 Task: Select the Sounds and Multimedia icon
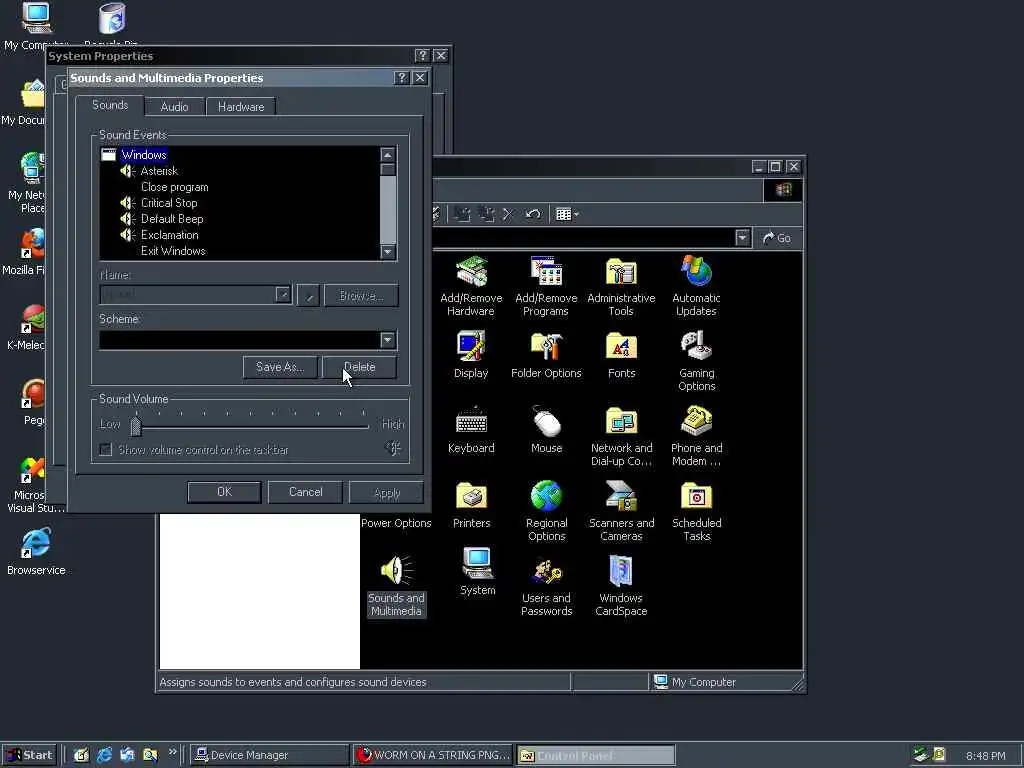396,586
